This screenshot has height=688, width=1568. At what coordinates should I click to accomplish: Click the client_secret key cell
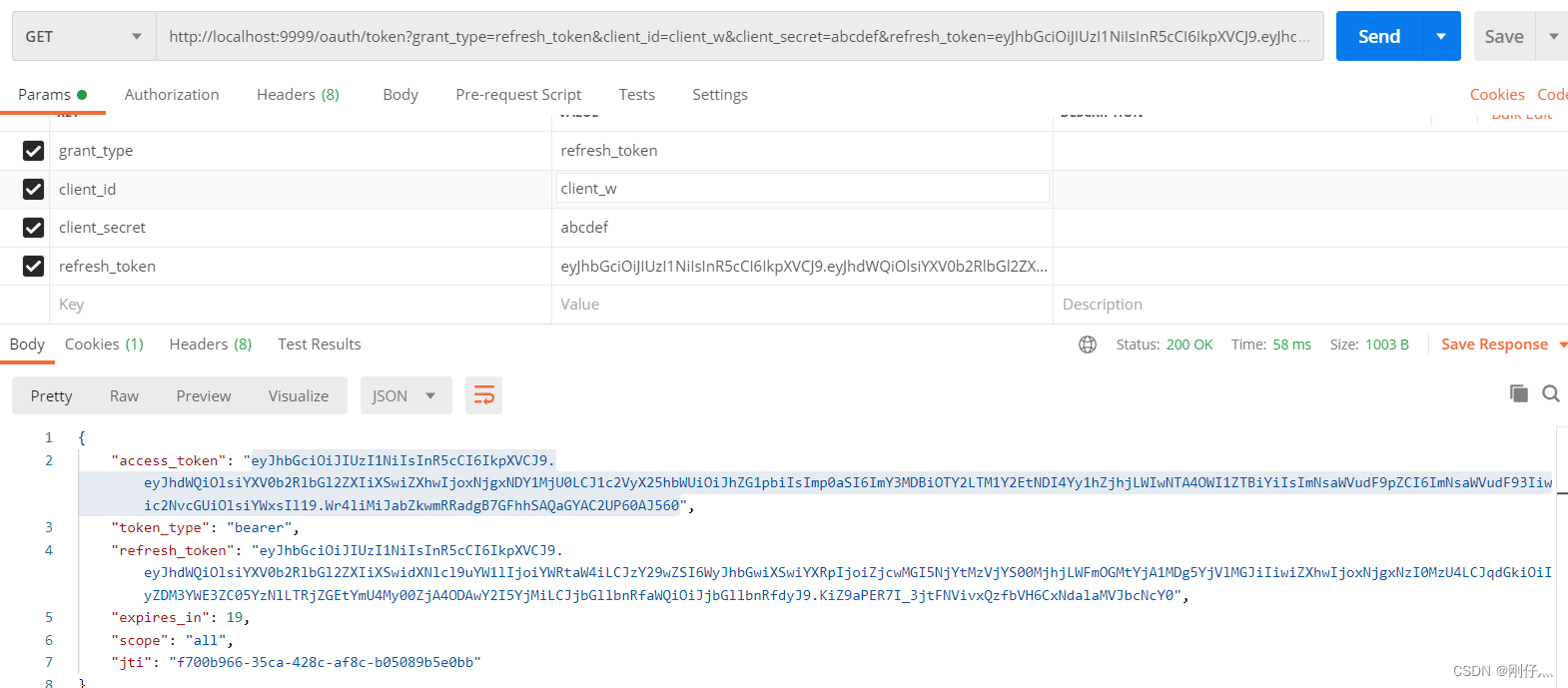[300, 228]
